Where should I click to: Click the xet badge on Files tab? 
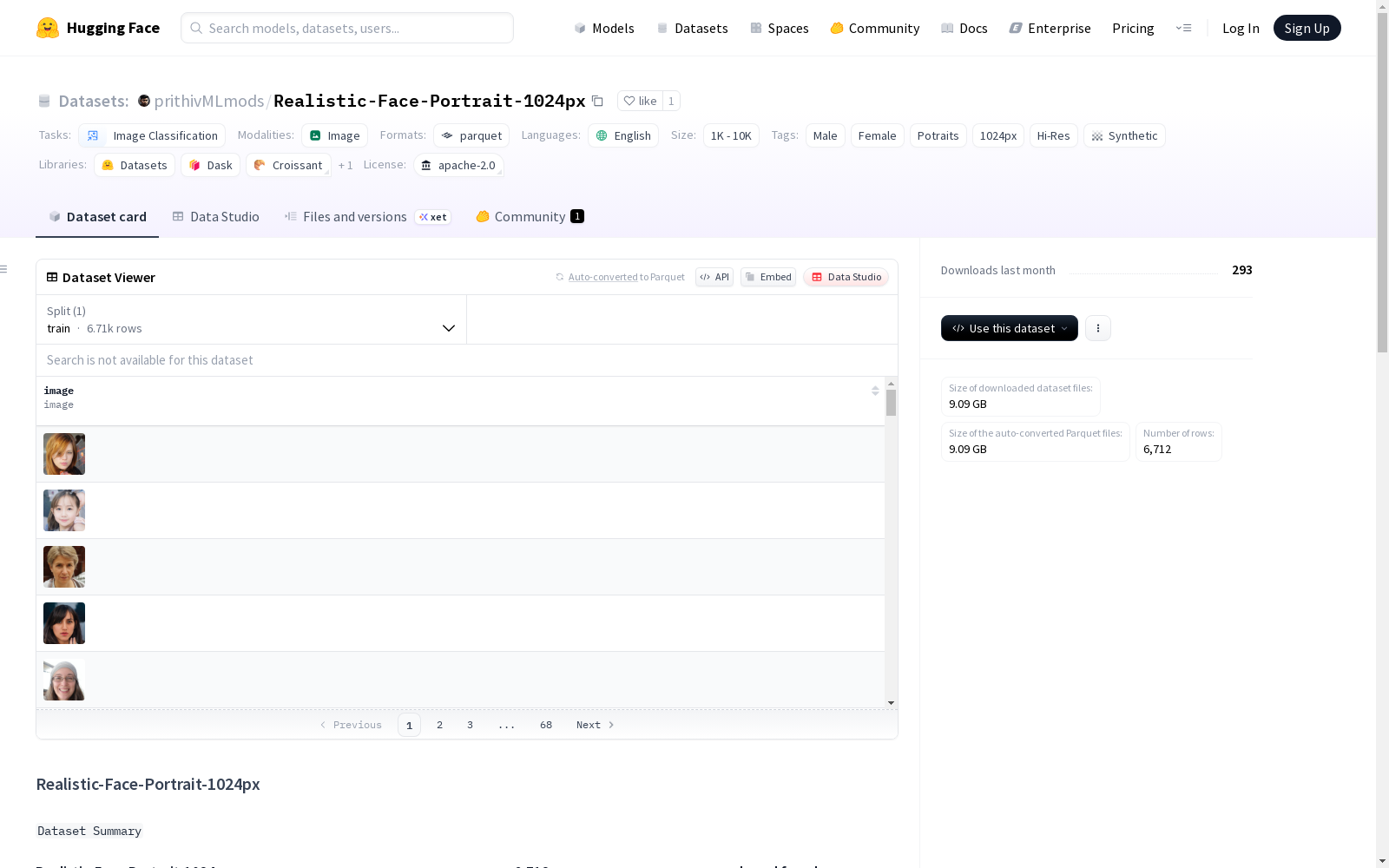[432, 217]
